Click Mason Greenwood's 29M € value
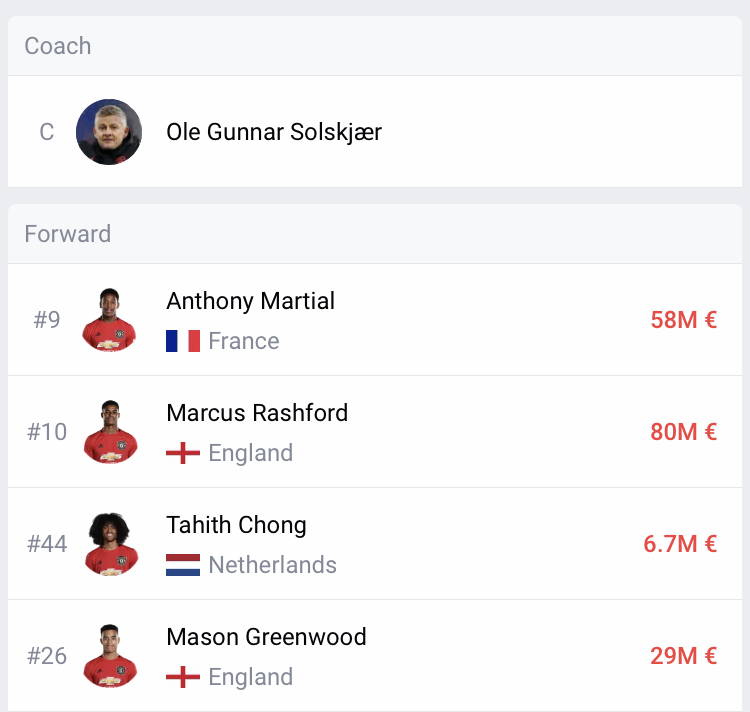 point(683,656)
